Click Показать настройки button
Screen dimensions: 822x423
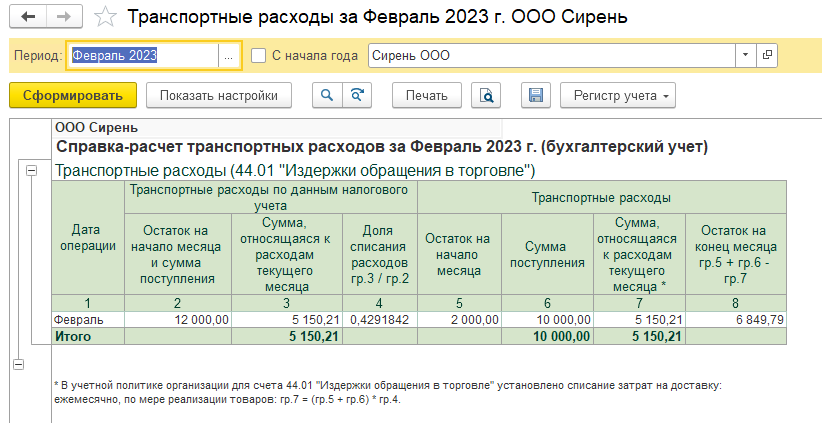pos(219,95)
